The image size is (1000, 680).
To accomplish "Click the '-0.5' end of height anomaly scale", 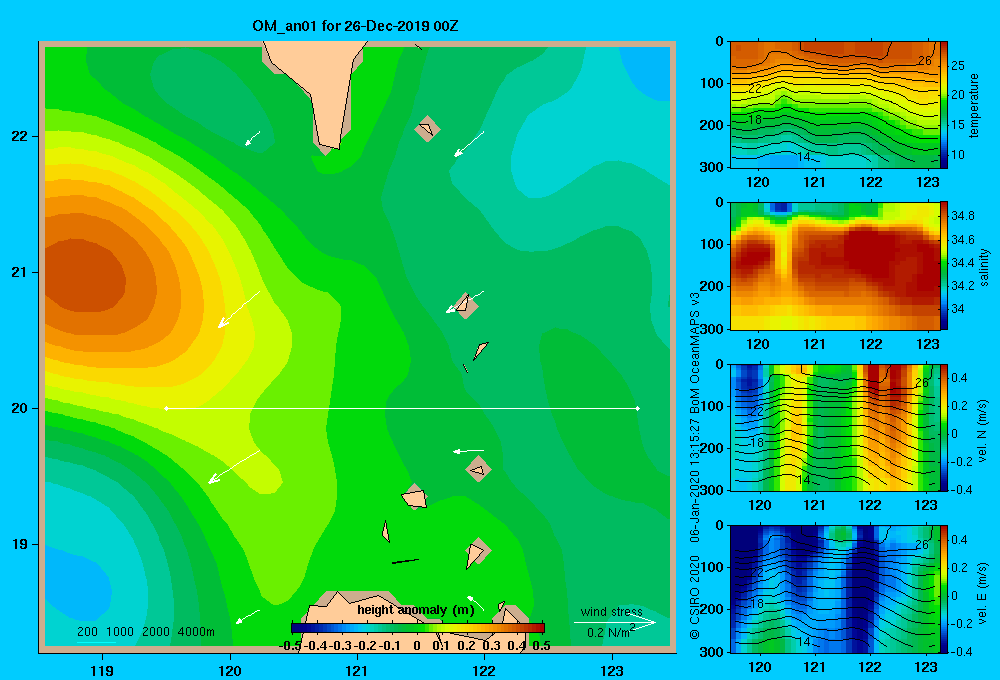I will [x=290, y=646].
